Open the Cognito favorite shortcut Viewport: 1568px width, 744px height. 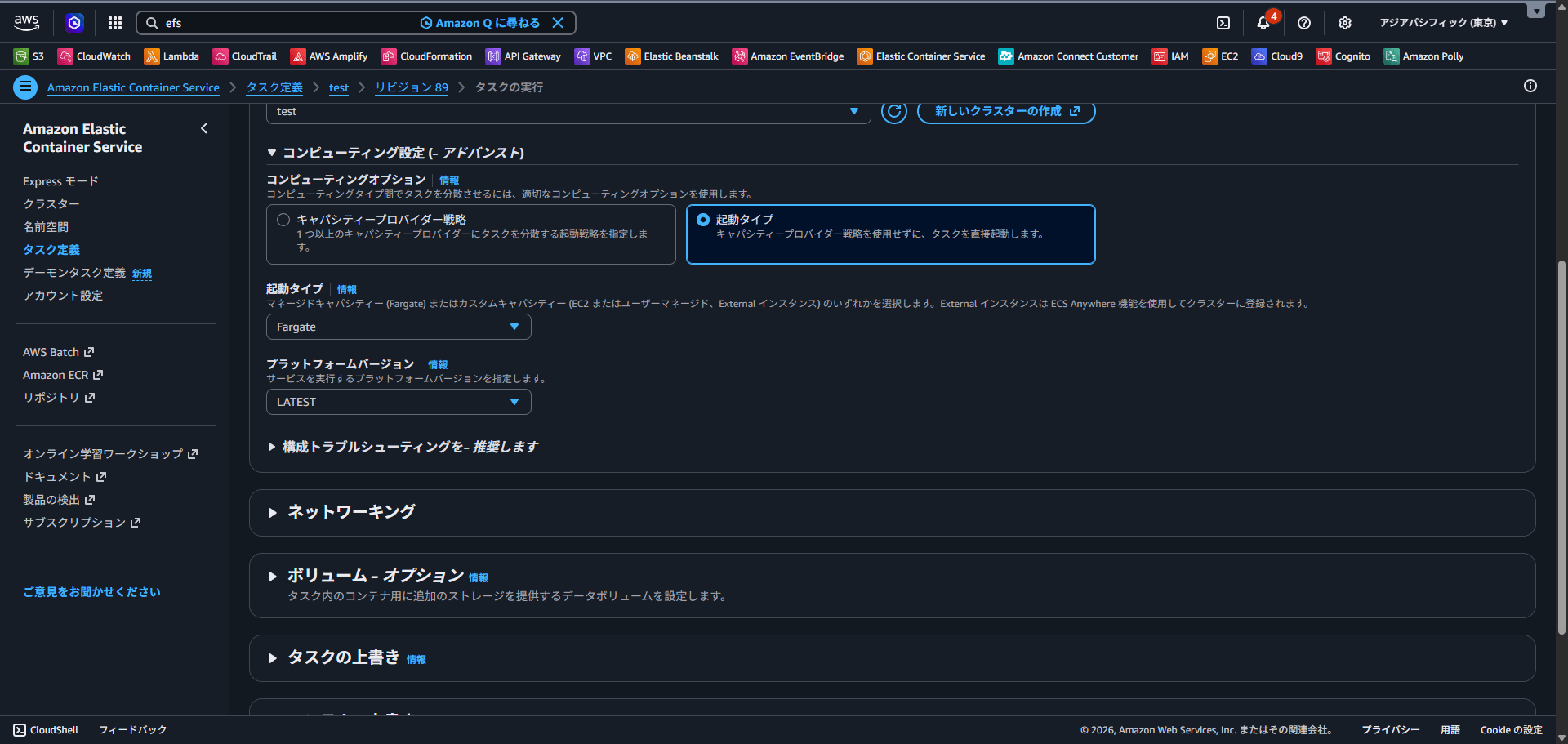(1343, 56)
